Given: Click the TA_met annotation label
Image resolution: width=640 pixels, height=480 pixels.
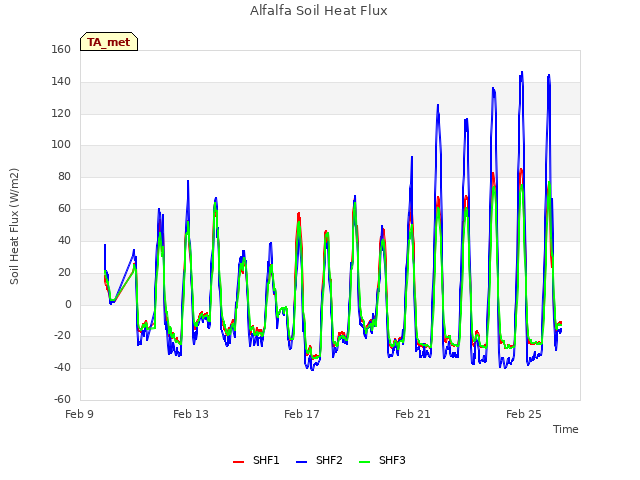Looking at the screenshot, I should point(109,42).
